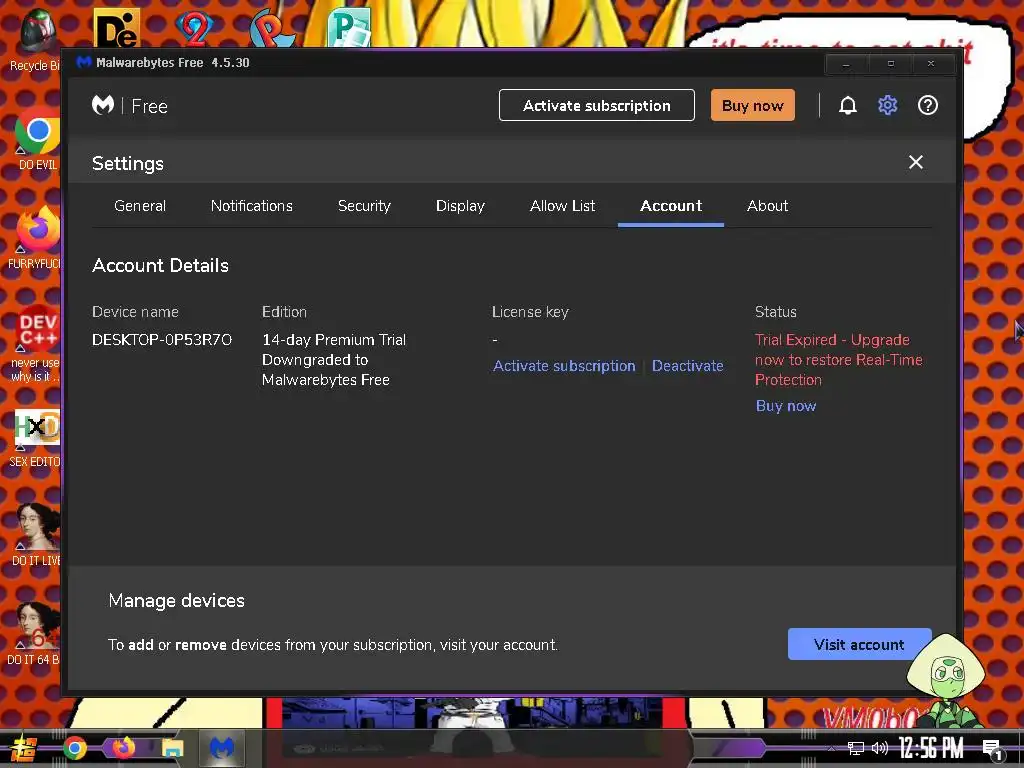Click the network tray icon
1024x768 pixels.
click(856, 748)
